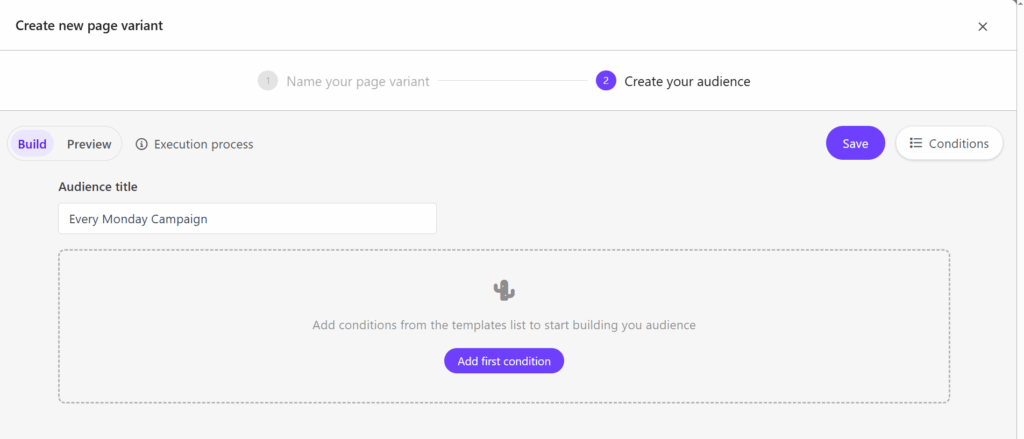Open the Conditions panel via its label

(x=958, y=143)
